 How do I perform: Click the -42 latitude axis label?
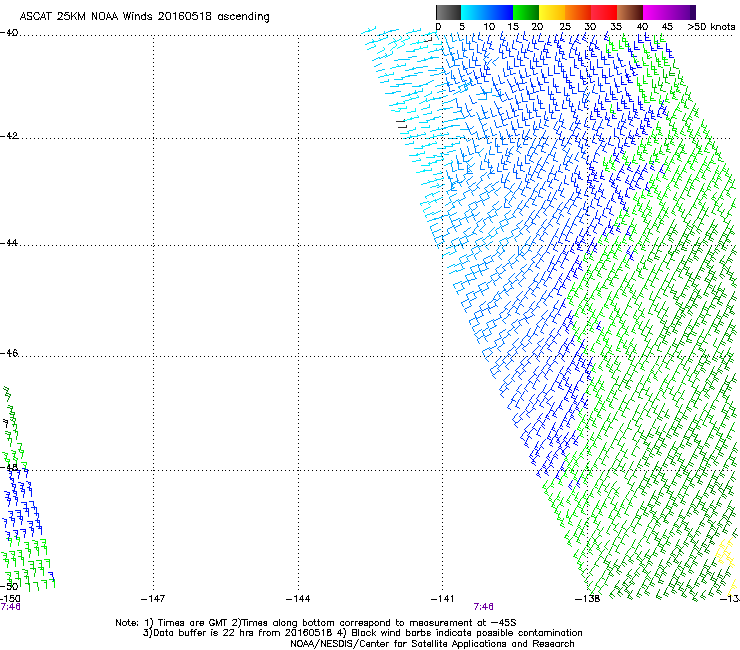[9, 135]
